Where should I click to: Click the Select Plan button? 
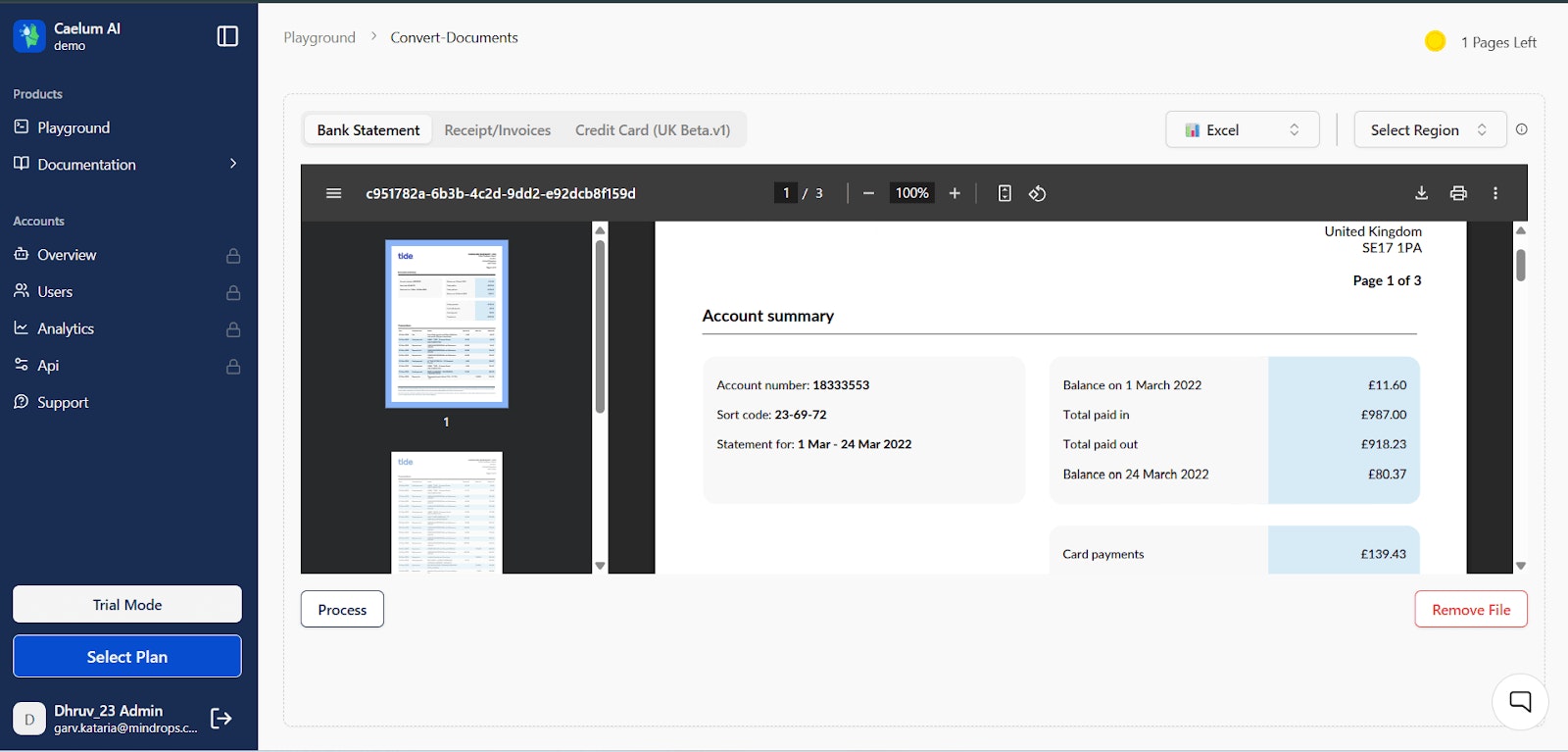pos(127,656)
